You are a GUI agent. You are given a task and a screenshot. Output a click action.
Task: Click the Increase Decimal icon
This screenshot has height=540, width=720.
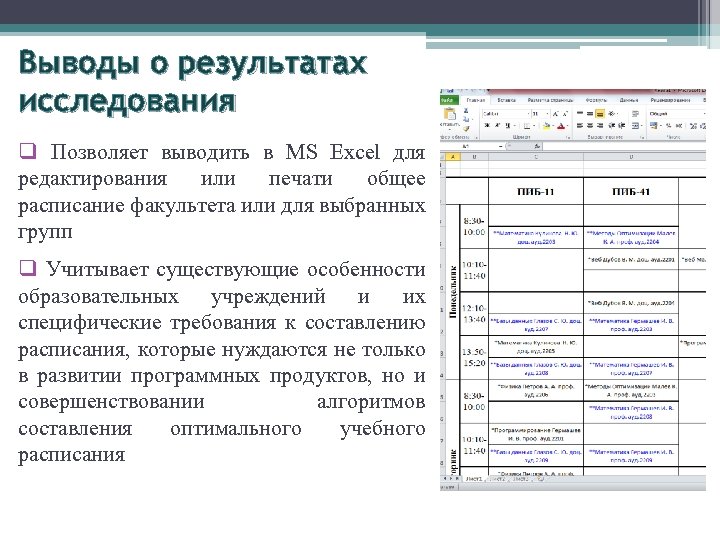pos(693,125)
